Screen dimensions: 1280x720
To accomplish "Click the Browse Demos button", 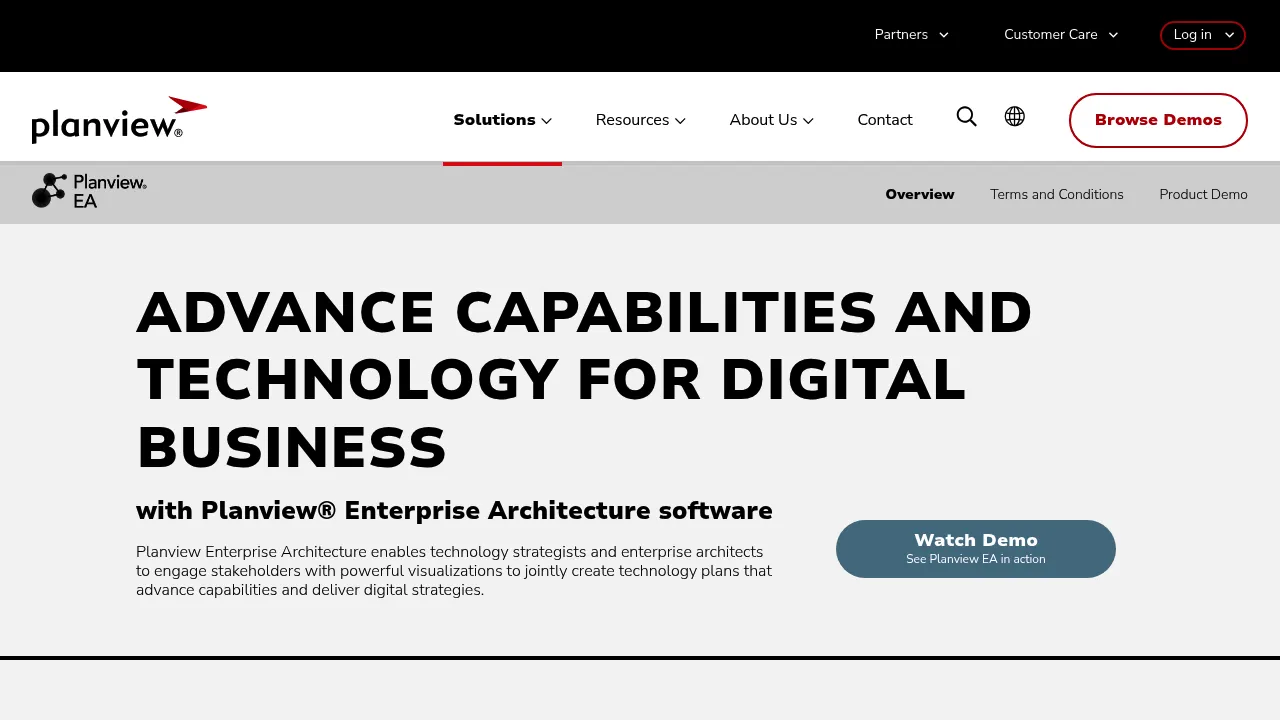I will 1158,120.
